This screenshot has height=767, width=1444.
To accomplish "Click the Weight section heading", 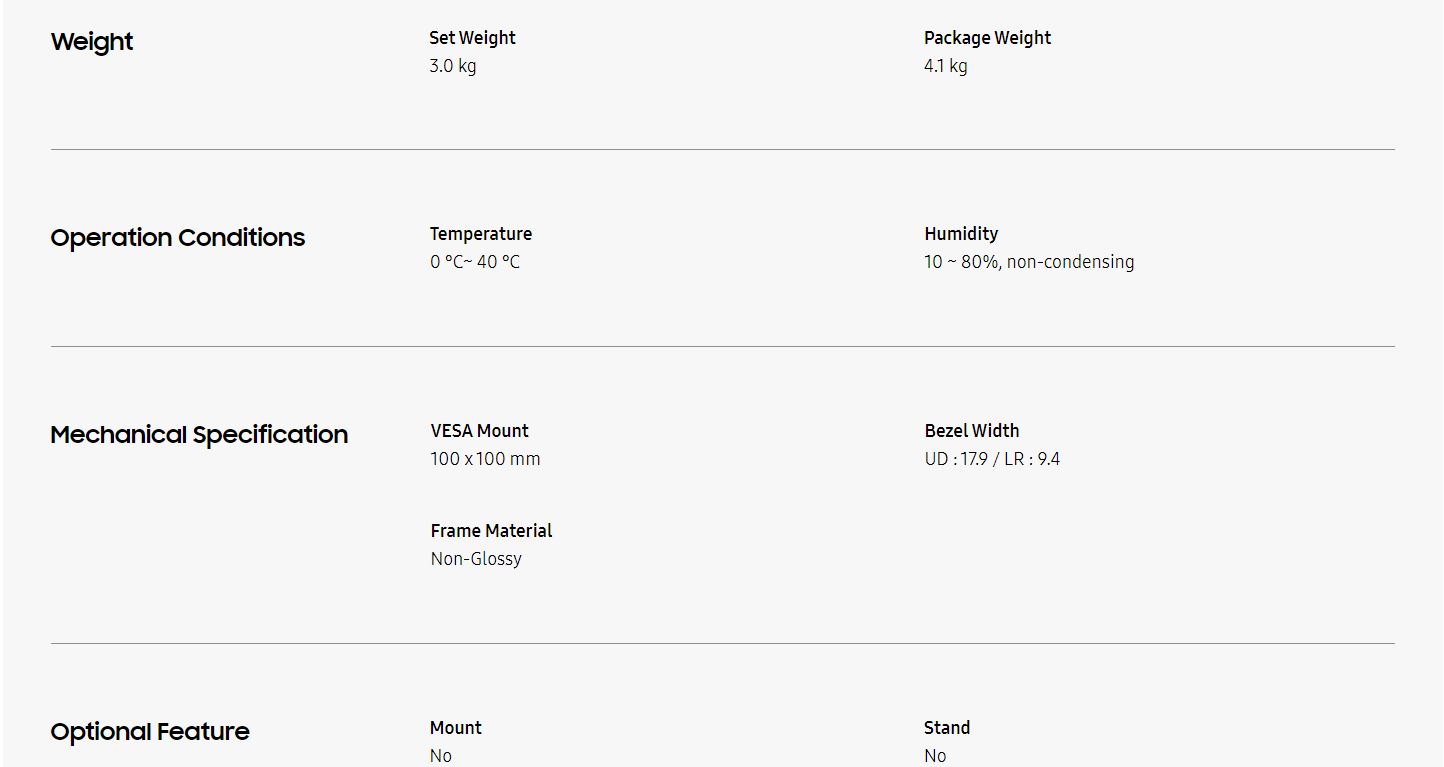I will pyautogui.click(x=92, y=42).
